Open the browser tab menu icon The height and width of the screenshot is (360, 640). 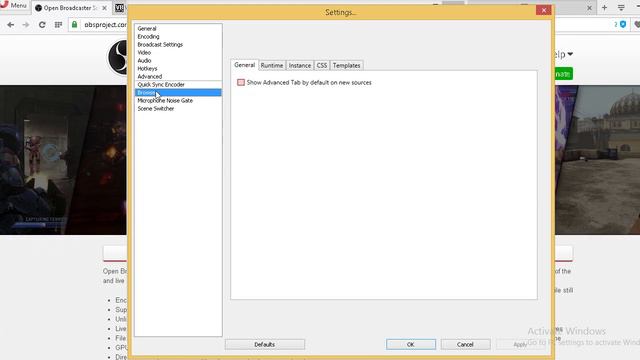[x=621, y=7]
